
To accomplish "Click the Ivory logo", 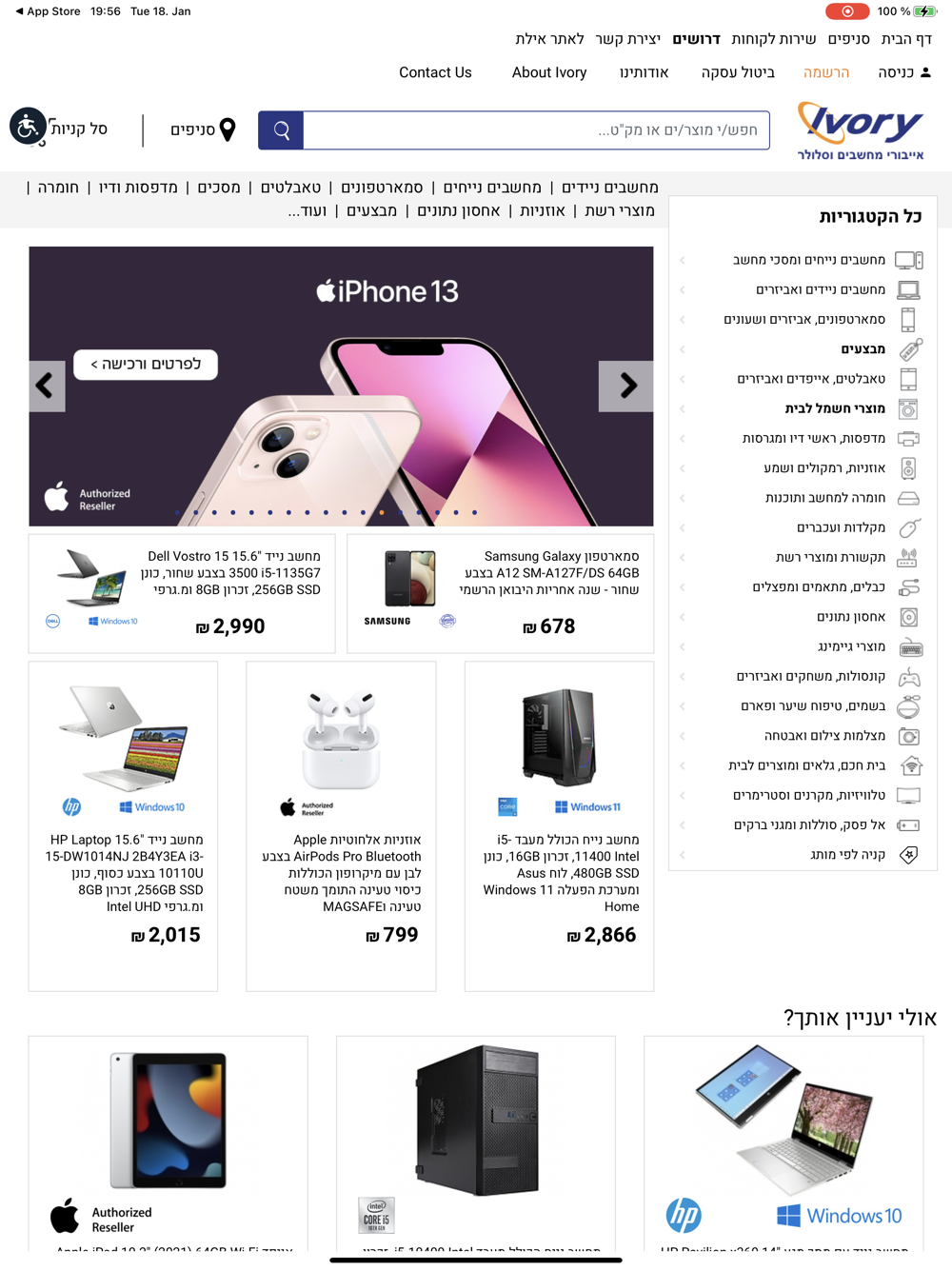I will point(861,130).
